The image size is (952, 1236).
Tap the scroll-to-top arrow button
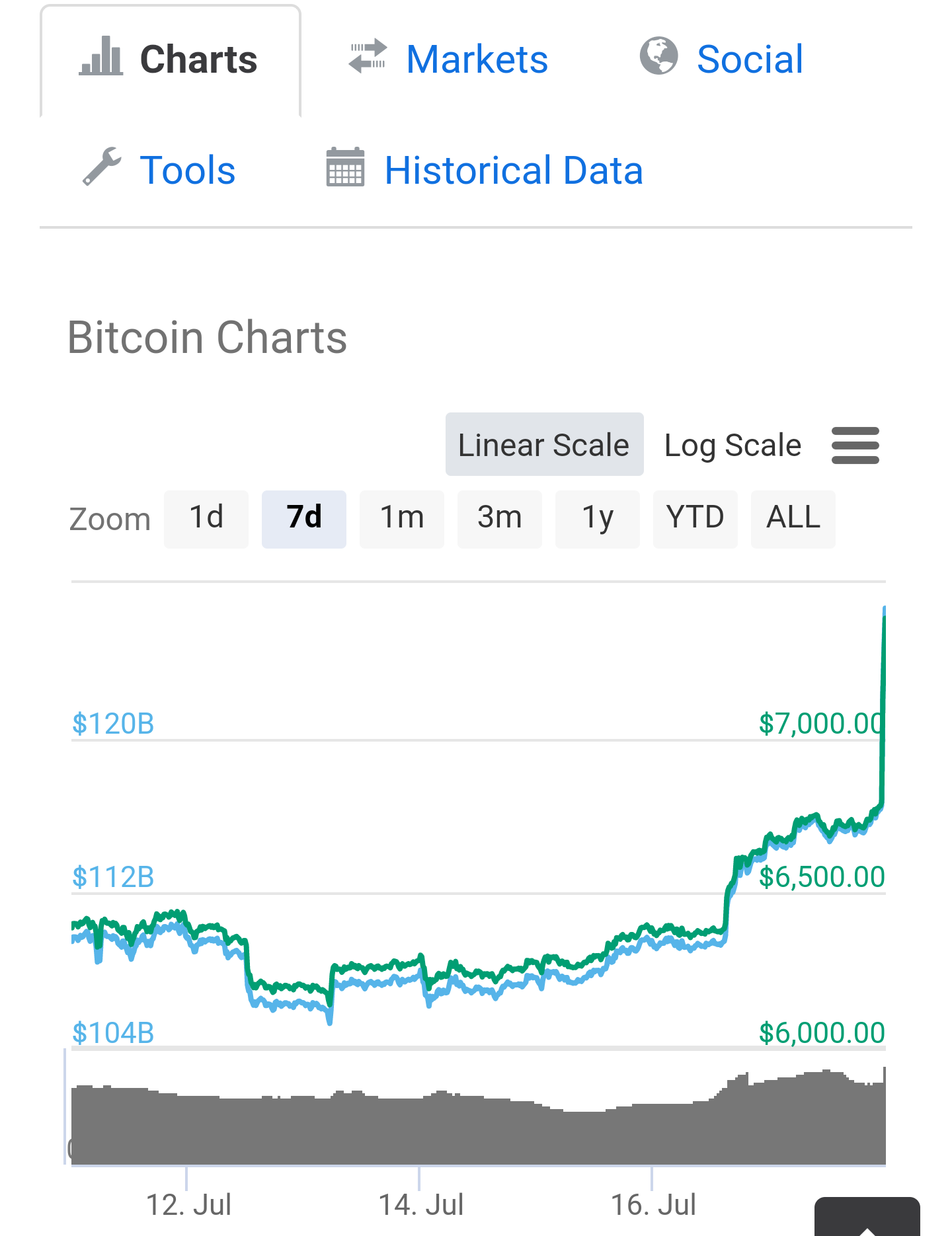[867, 1219]
